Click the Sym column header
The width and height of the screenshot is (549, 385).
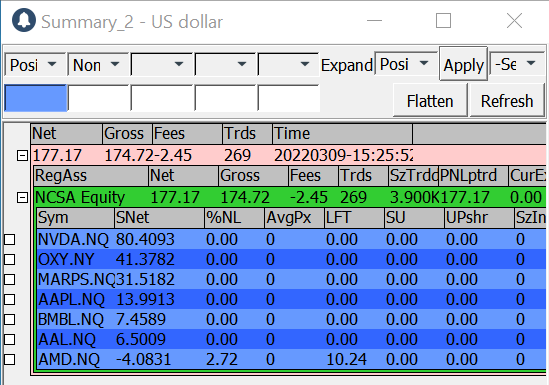[76, 218]
